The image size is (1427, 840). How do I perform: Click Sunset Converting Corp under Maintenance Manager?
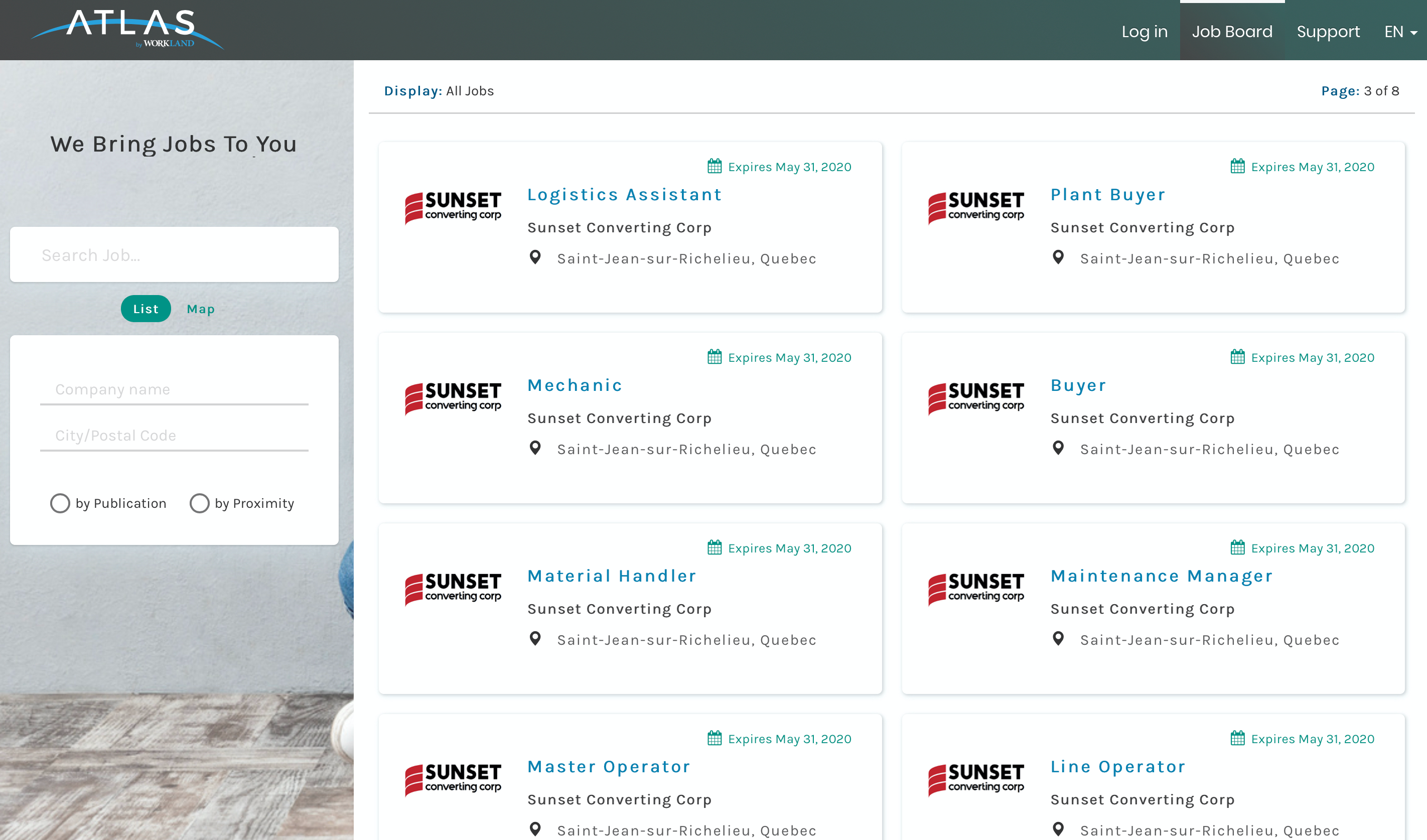pyautogui.click(x=1142, y=610)
